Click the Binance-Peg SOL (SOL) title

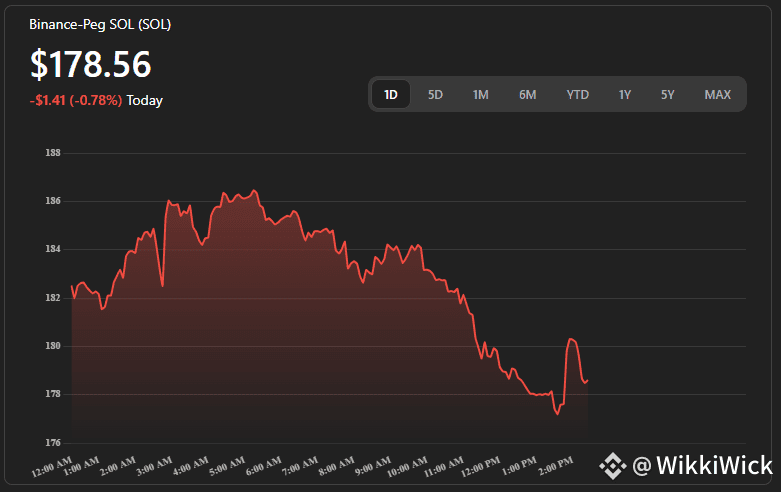tap(100, 24)
